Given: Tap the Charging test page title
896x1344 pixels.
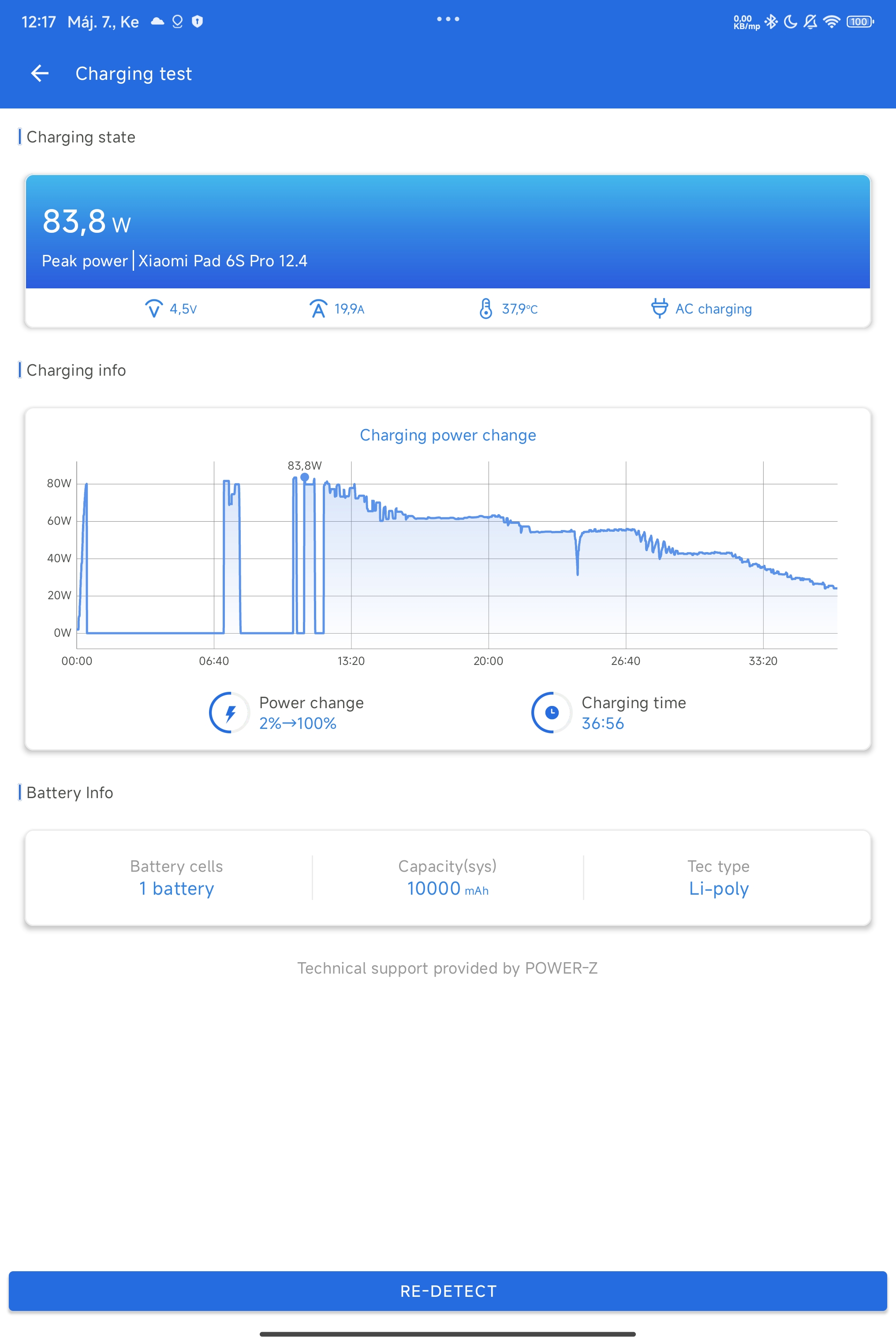Looking at the screenshot, I should pyautogui.click(x=134, y=74).
